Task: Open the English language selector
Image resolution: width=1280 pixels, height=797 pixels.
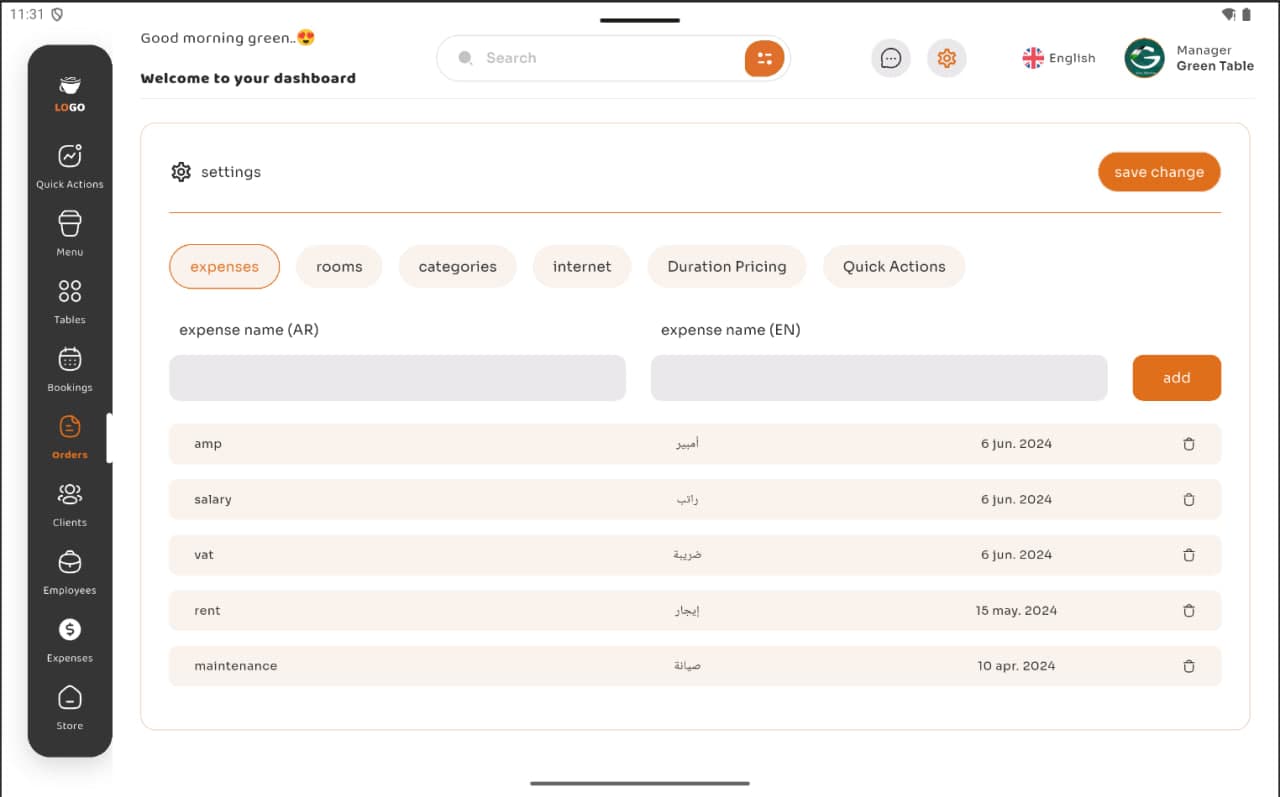Action: pyautogui.click(x=1059, y=58)
